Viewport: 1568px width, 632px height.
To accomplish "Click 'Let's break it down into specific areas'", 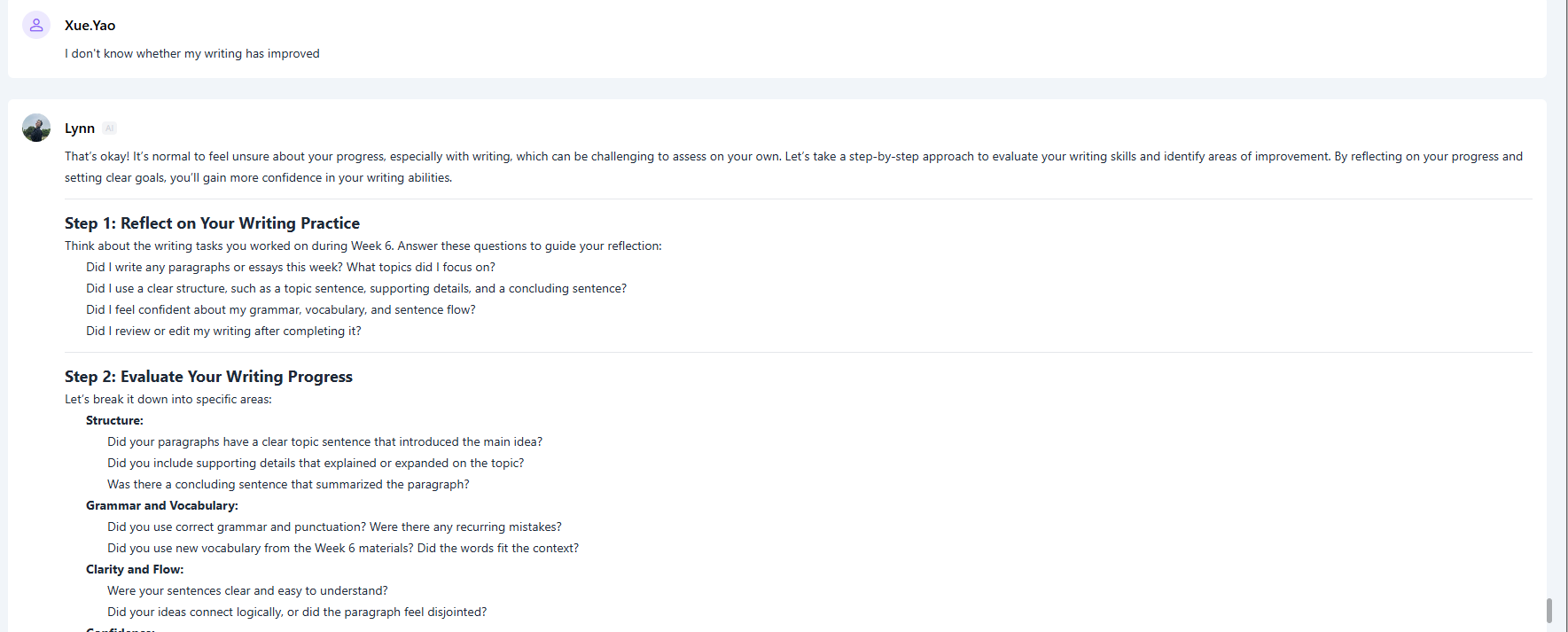I will click(x=168, y=399).
